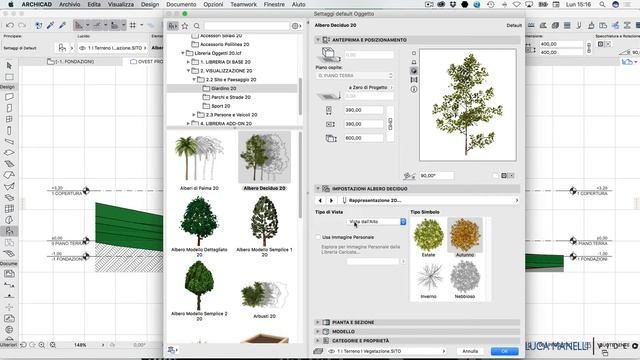The height and width of the screenshot is (360, 640).
Task: Select Giardino 20 folder
Action: 224,89
